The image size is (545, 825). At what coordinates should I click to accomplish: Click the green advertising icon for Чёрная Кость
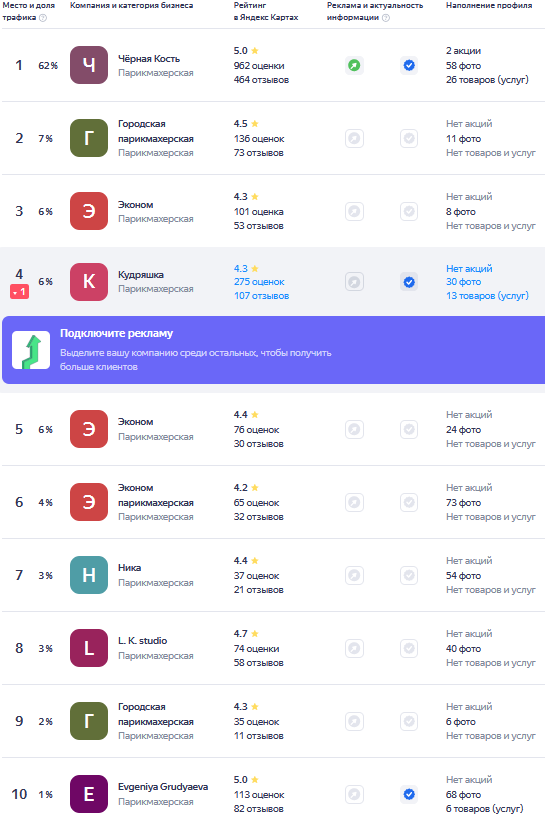pos(355,65)
